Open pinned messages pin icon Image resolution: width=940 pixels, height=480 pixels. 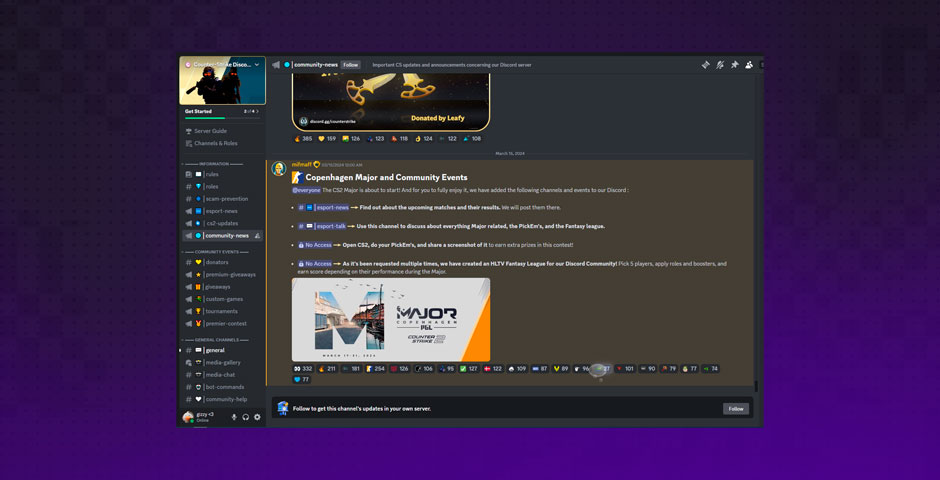click(734, 65)
